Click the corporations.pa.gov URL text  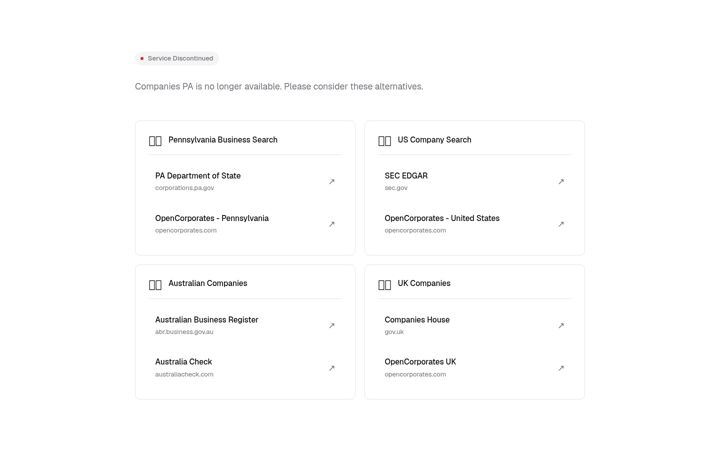coord(185,188)
